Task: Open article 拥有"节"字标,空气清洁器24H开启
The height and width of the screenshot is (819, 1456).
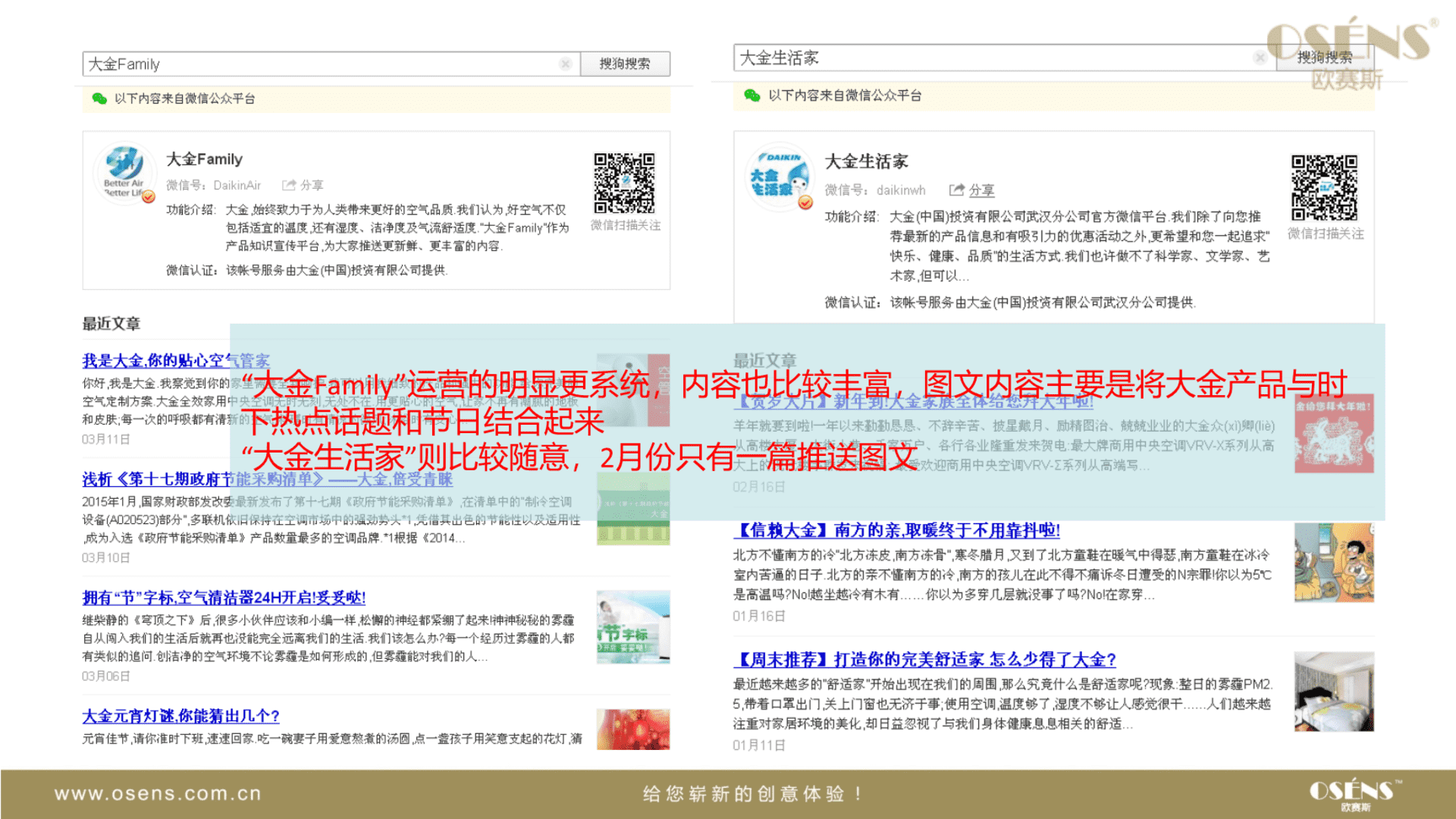Action: click(x=224, y=598)
